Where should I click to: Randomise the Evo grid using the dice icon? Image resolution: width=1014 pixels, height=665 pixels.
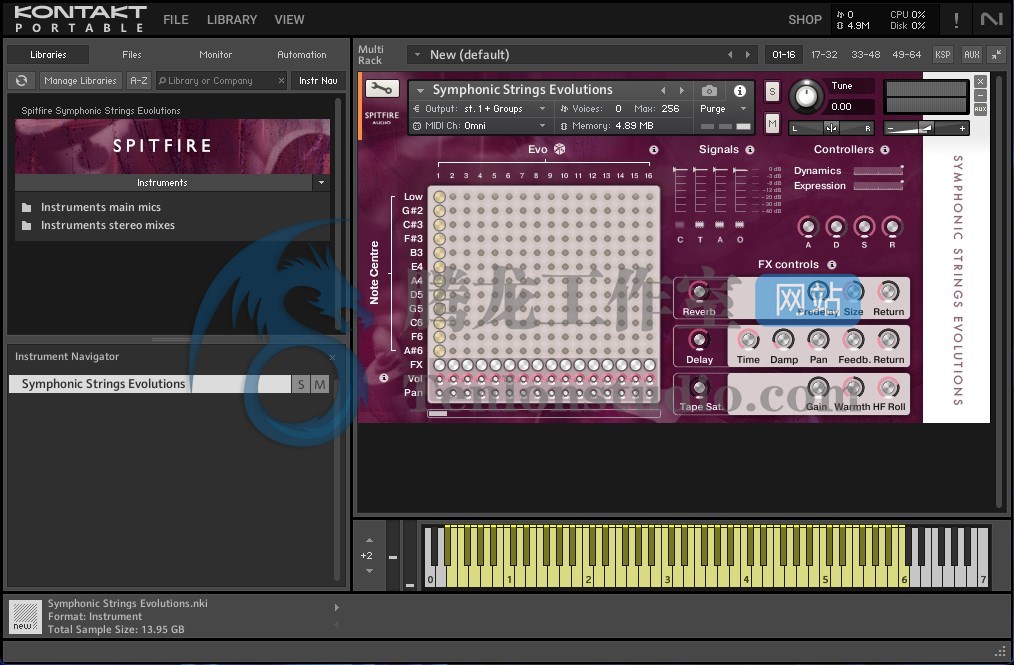click(559, 149)
